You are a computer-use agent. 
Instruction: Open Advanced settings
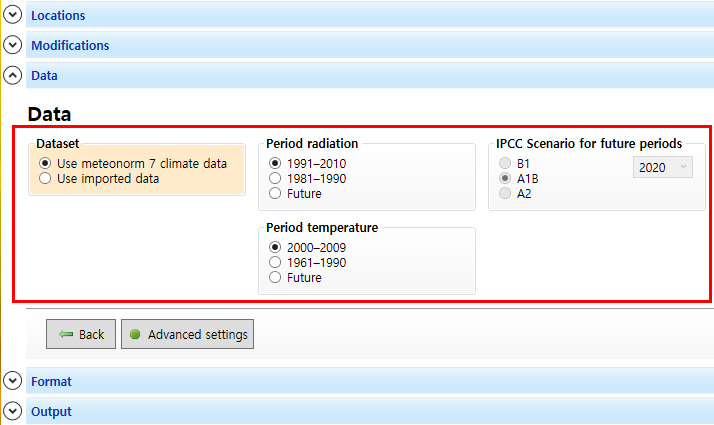[187, 334]
